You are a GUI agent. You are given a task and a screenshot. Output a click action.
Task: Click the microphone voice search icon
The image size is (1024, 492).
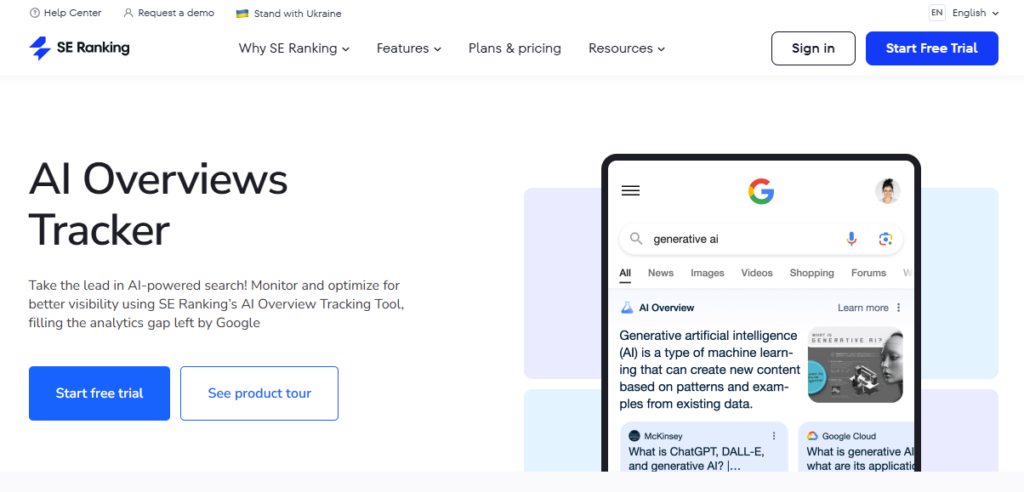click(851, 239)
